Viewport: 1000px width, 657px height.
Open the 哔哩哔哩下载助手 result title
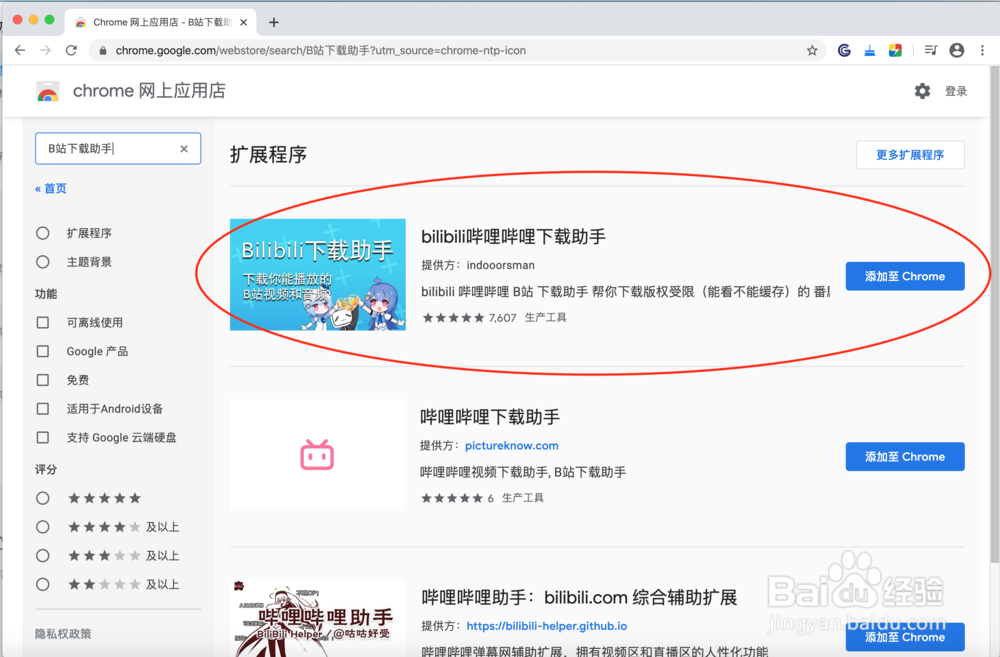point(490,417)
